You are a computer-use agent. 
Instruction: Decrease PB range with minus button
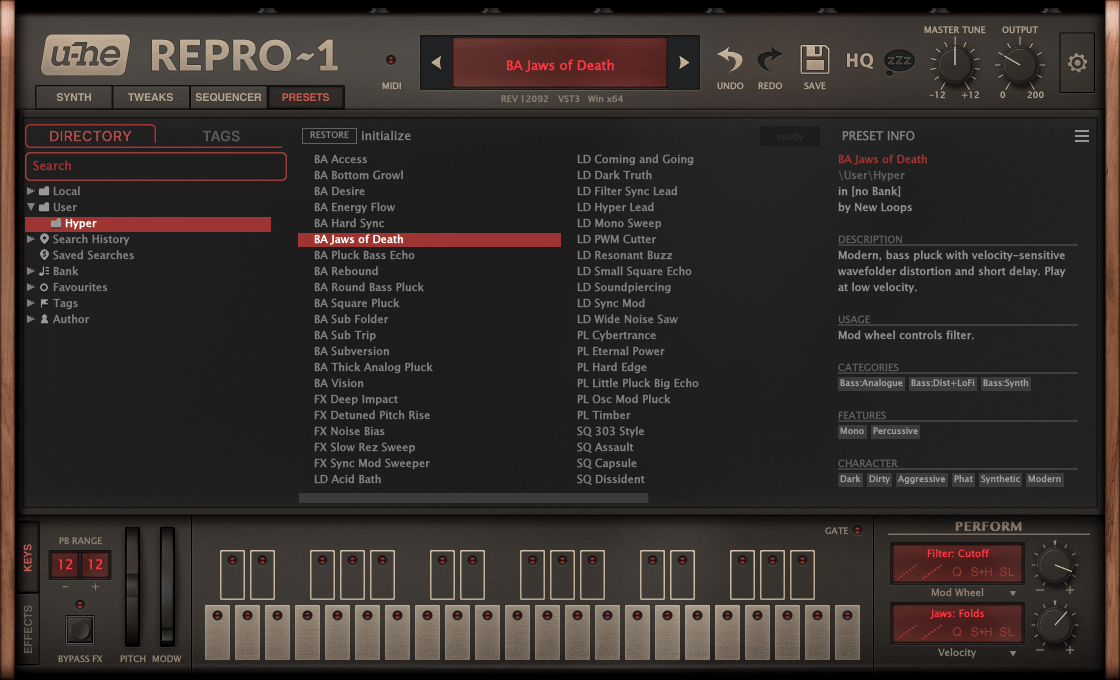(x=65, y=587)
